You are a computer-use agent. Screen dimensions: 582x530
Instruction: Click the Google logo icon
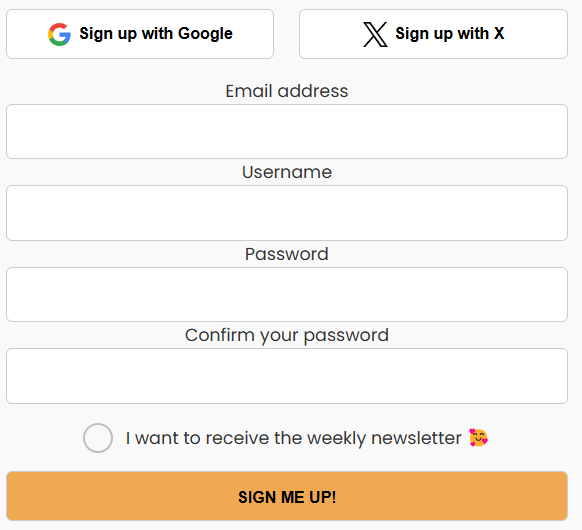pyautogui.click(x=59, y=34)
